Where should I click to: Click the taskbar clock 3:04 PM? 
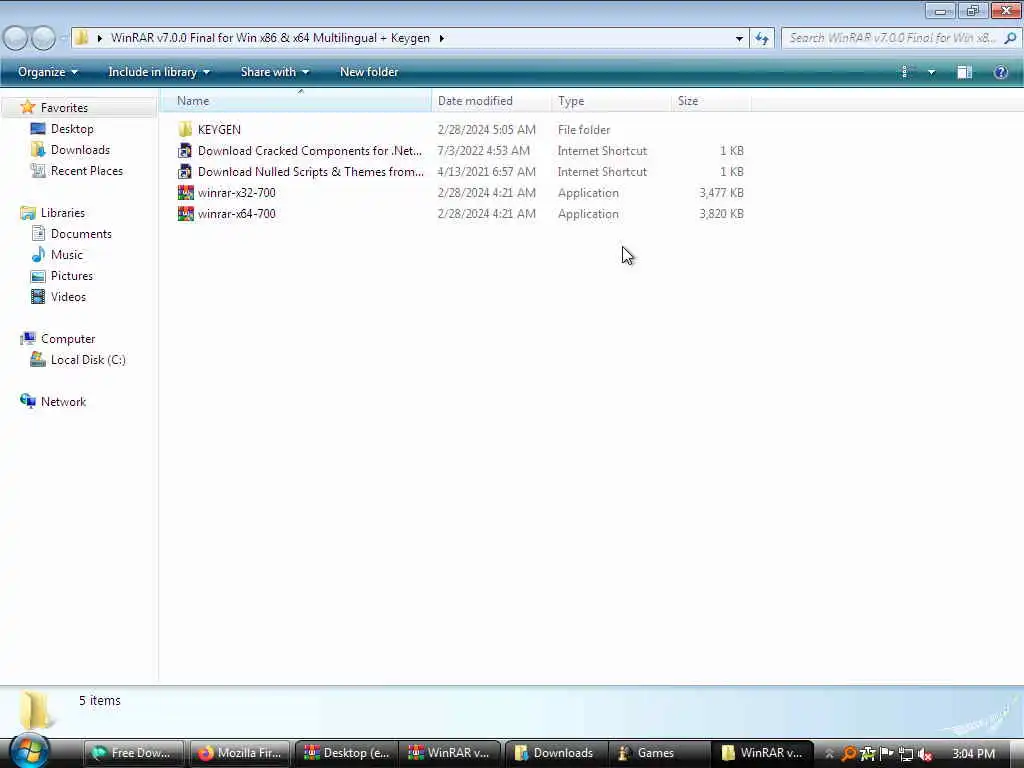click(974, 754)
